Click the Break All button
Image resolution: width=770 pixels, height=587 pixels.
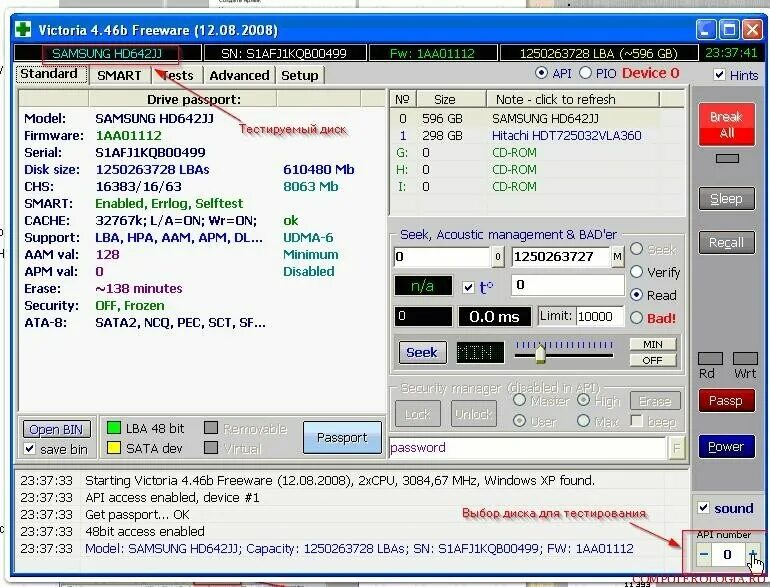pyautogui.click(x=727, y=125)
